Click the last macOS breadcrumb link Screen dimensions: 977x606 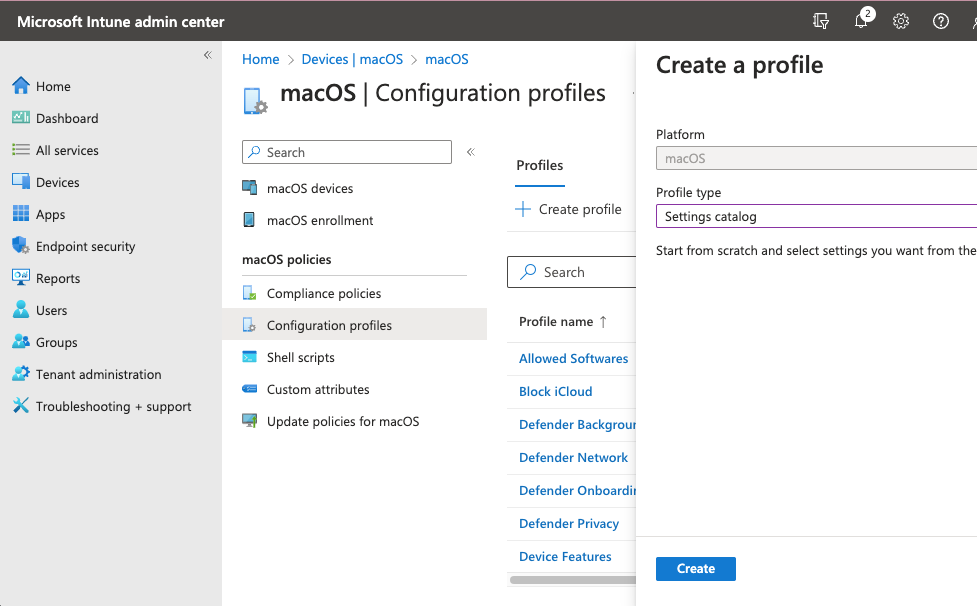point(447,59)
